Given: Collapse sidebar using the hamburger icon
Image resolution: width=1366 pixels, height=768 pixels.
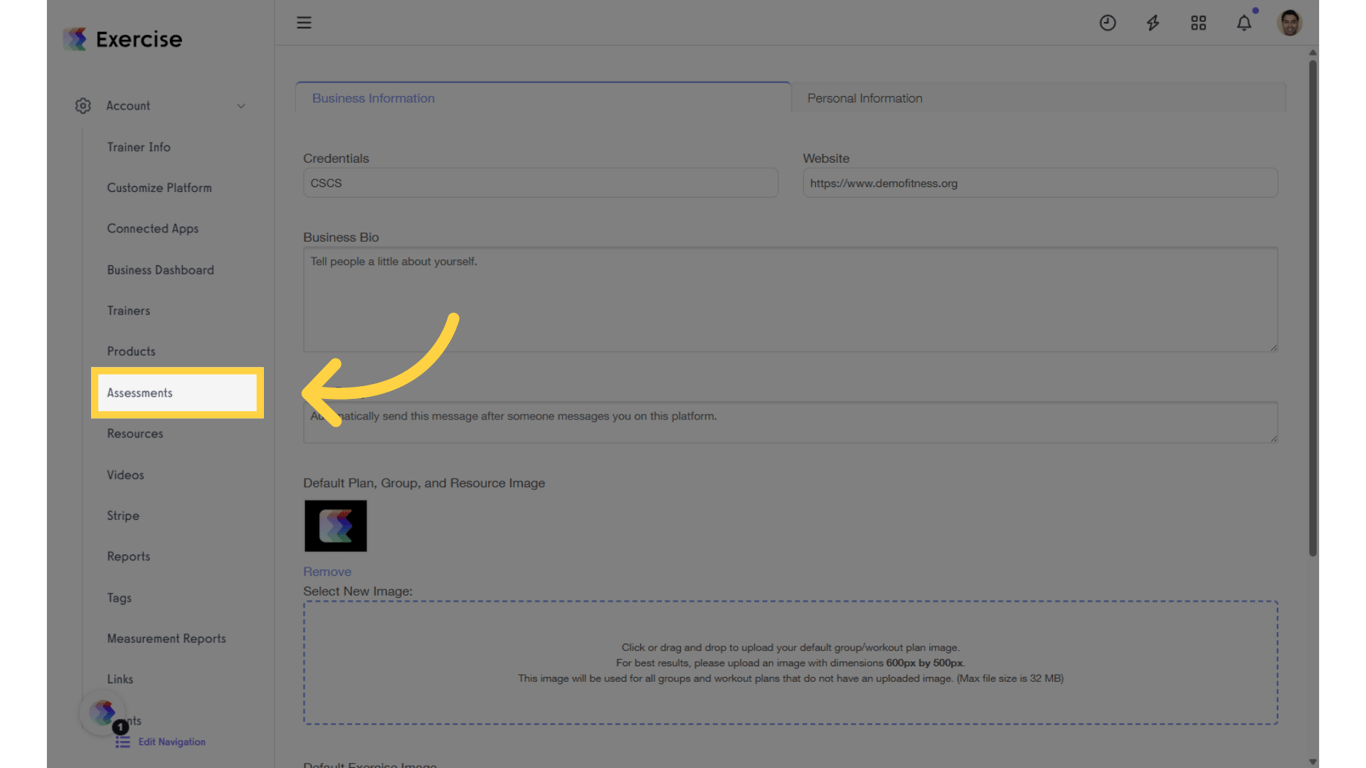Looking at the screenshot, I should (x=304, y=22).
